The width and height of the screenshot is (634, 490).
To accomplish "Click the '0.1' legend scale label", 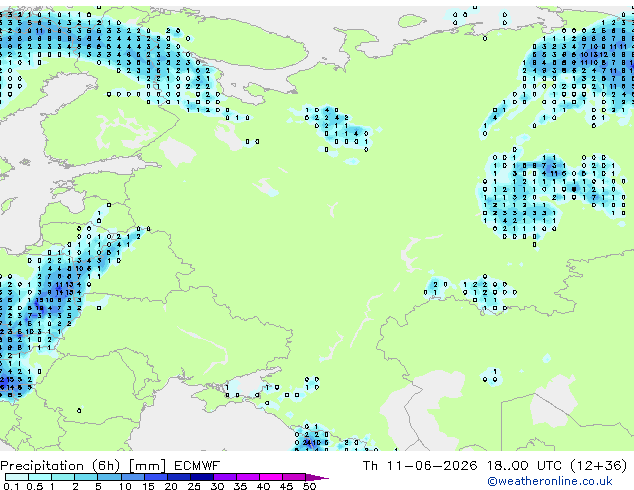I will [x=11, y=486].
